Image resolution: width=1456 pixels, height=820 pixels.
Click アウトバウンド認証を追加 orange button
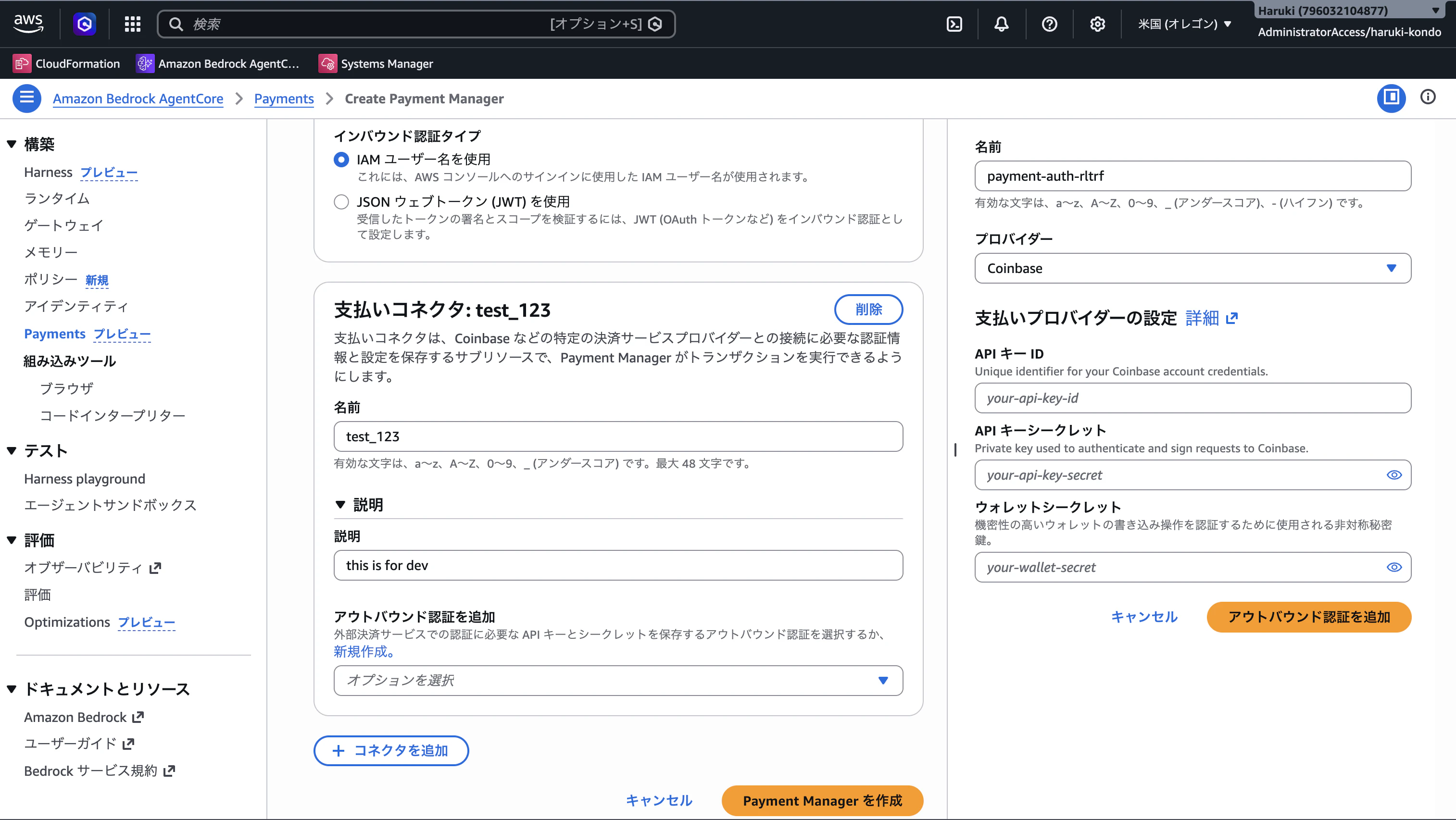pyautogui.click(x=1309, y=617)
